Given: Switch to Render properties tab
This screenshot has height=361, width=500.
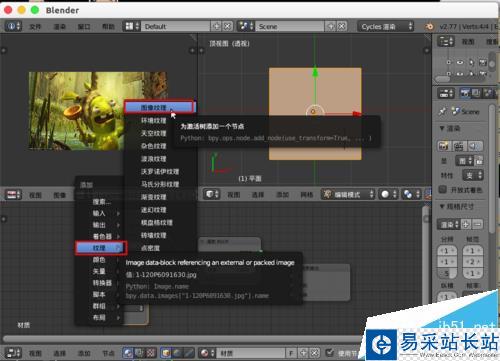Looking at the screenshot, I should 465,93.
